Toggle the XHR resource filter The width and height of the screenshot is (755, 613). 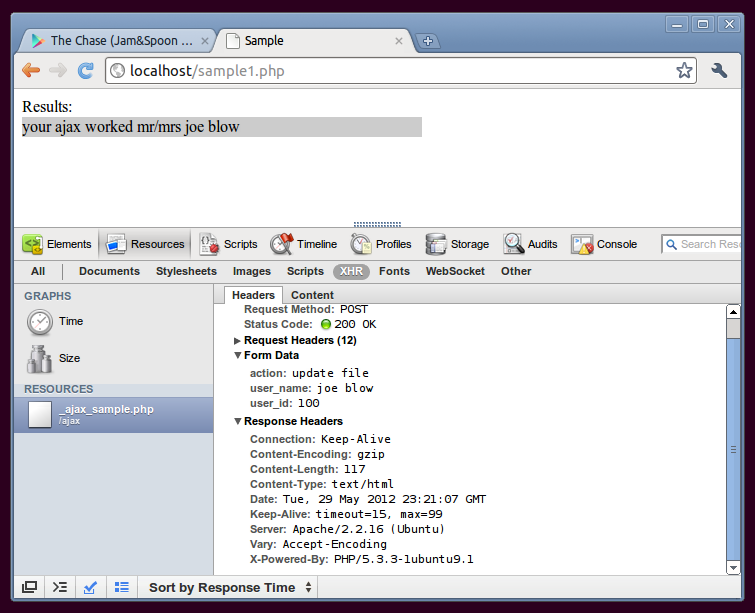(x=351, y=271)
